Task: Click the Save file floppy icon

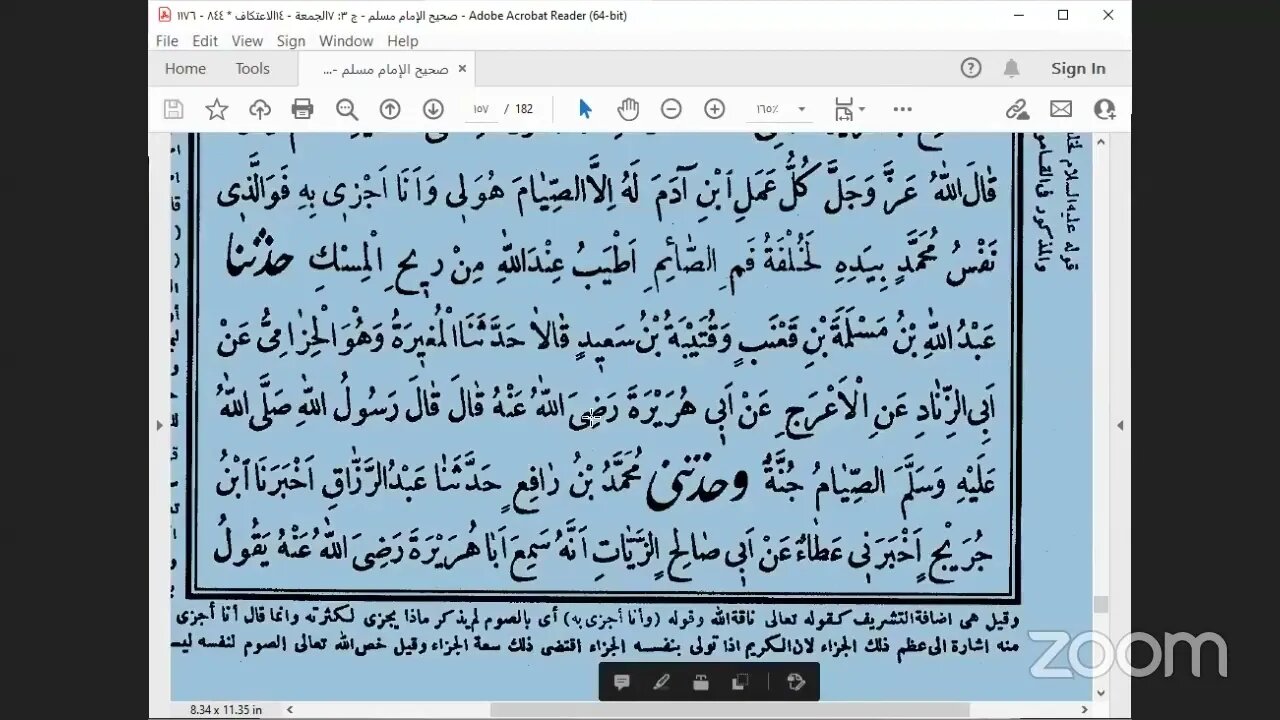Action: pyautogui.click(x=173, y=109)
